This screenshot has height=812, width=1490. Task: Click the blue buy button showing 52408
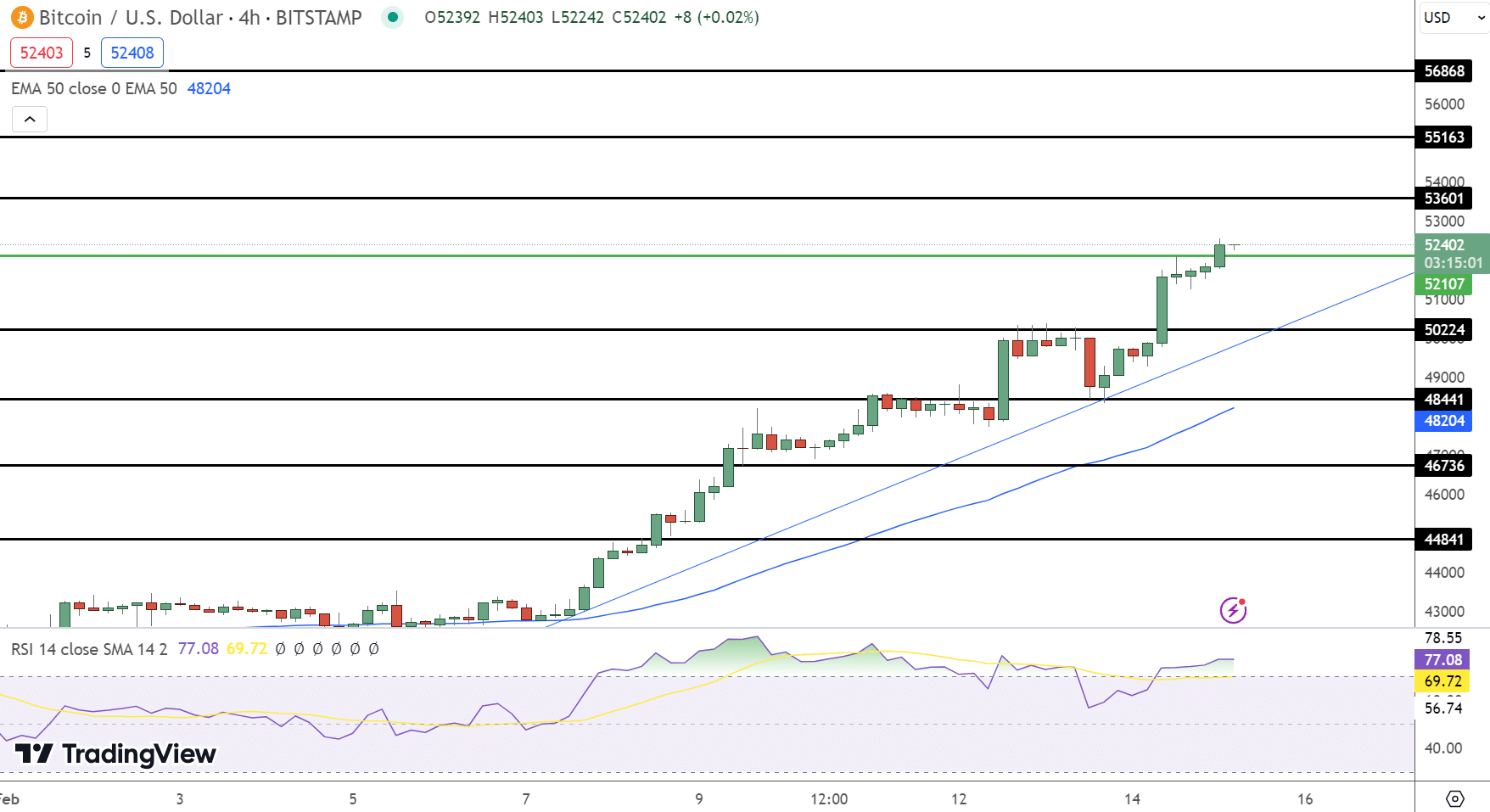tap(132, 52)
